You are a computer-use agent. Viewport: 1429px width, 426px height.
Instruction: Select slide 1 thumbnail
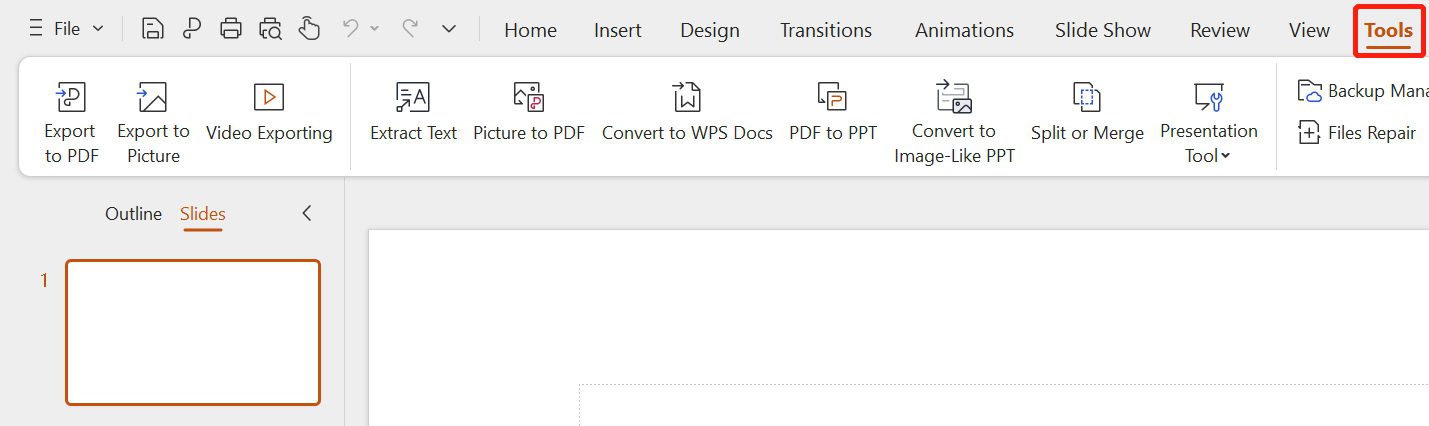click(x=193, y=332)
